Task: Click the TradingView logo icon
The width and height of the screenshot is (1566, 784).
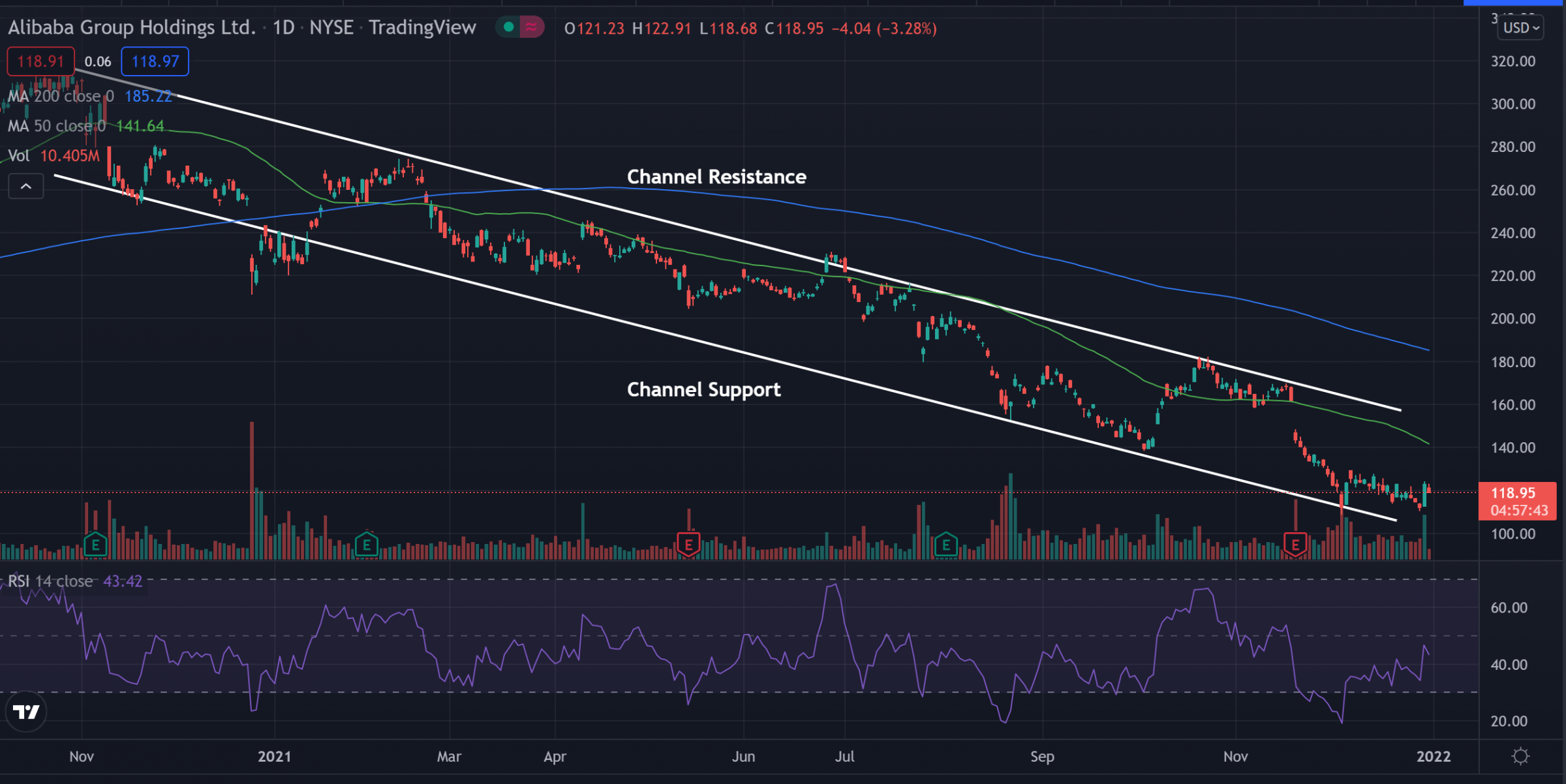Action: click(x=26, y=711)
